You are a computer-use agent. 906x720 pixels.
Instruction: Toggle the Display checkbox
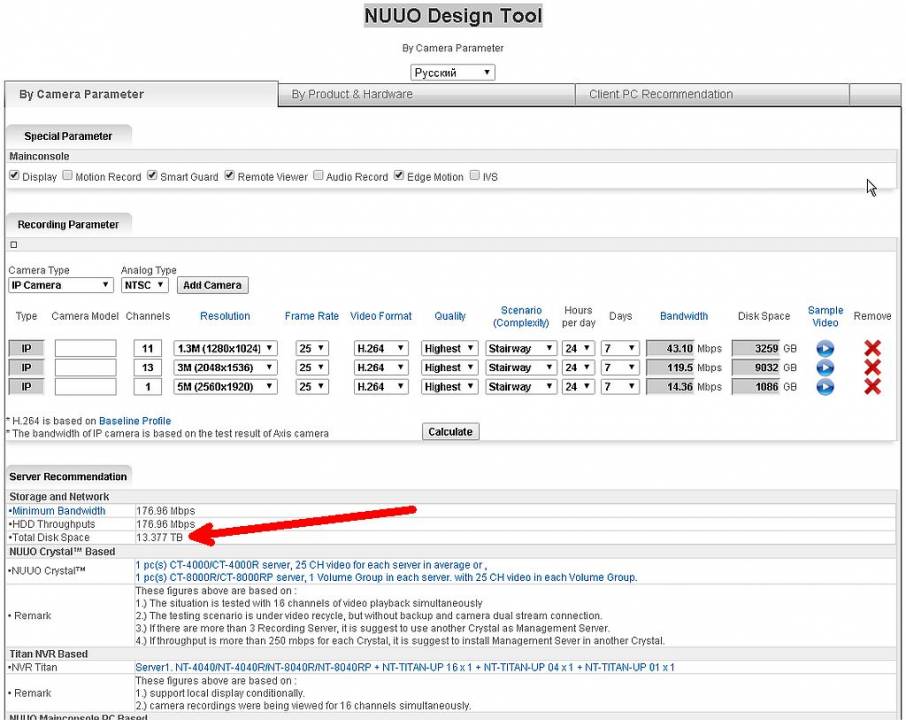[x=14, y=176]
